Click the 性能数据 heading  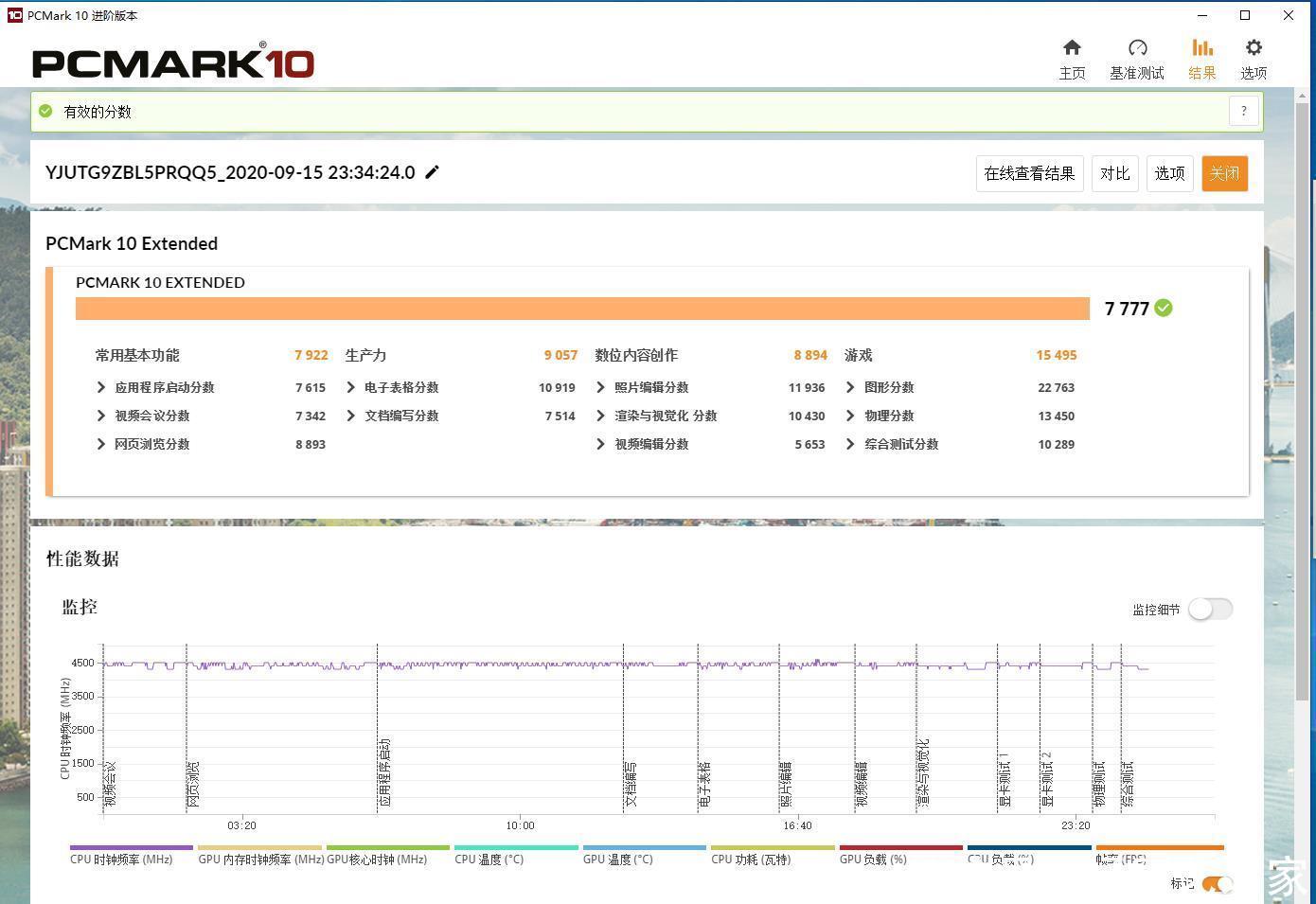click(82, 558)
